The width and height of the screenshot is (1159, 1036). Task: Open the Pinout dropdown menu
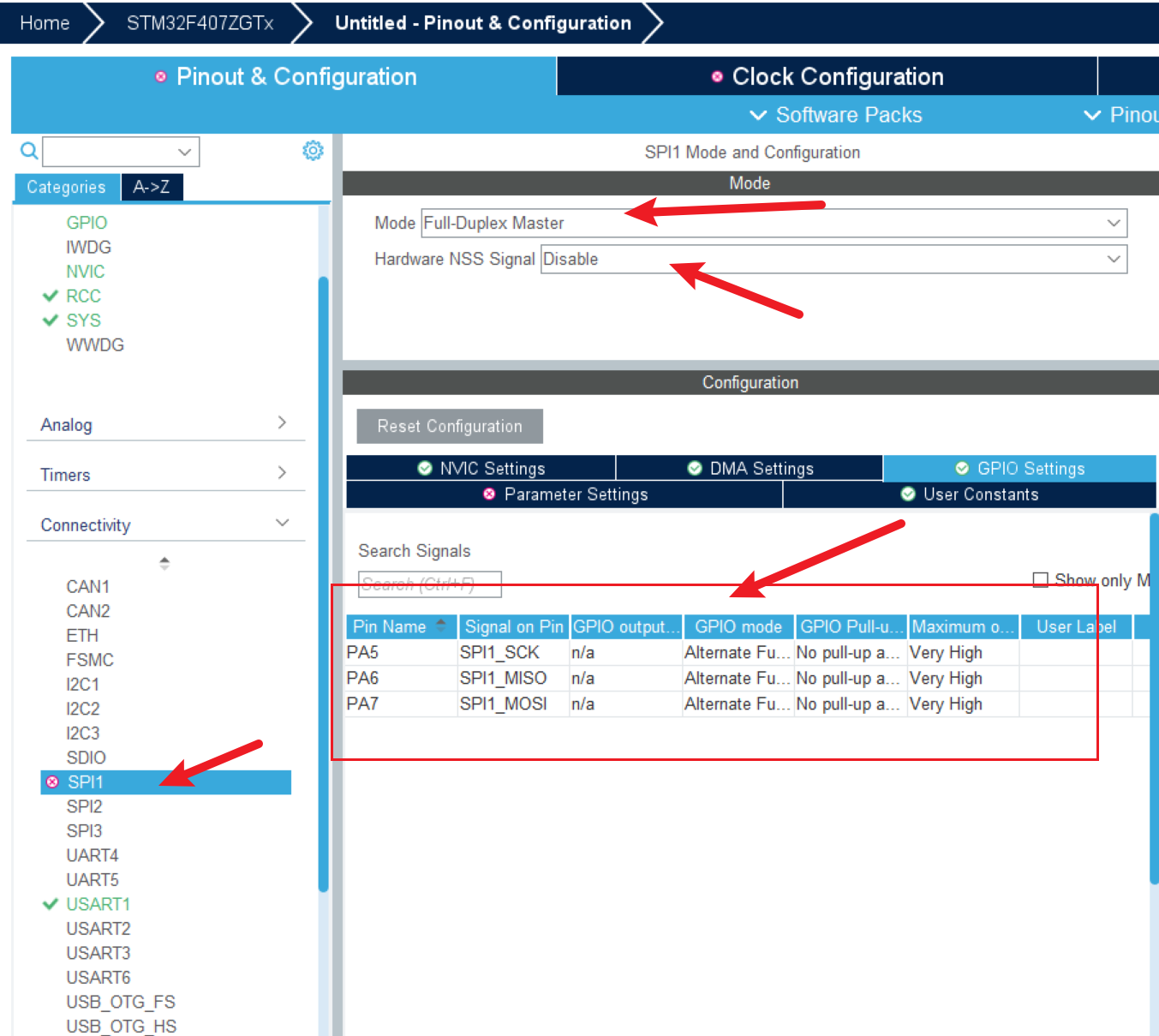point(1121,115)
